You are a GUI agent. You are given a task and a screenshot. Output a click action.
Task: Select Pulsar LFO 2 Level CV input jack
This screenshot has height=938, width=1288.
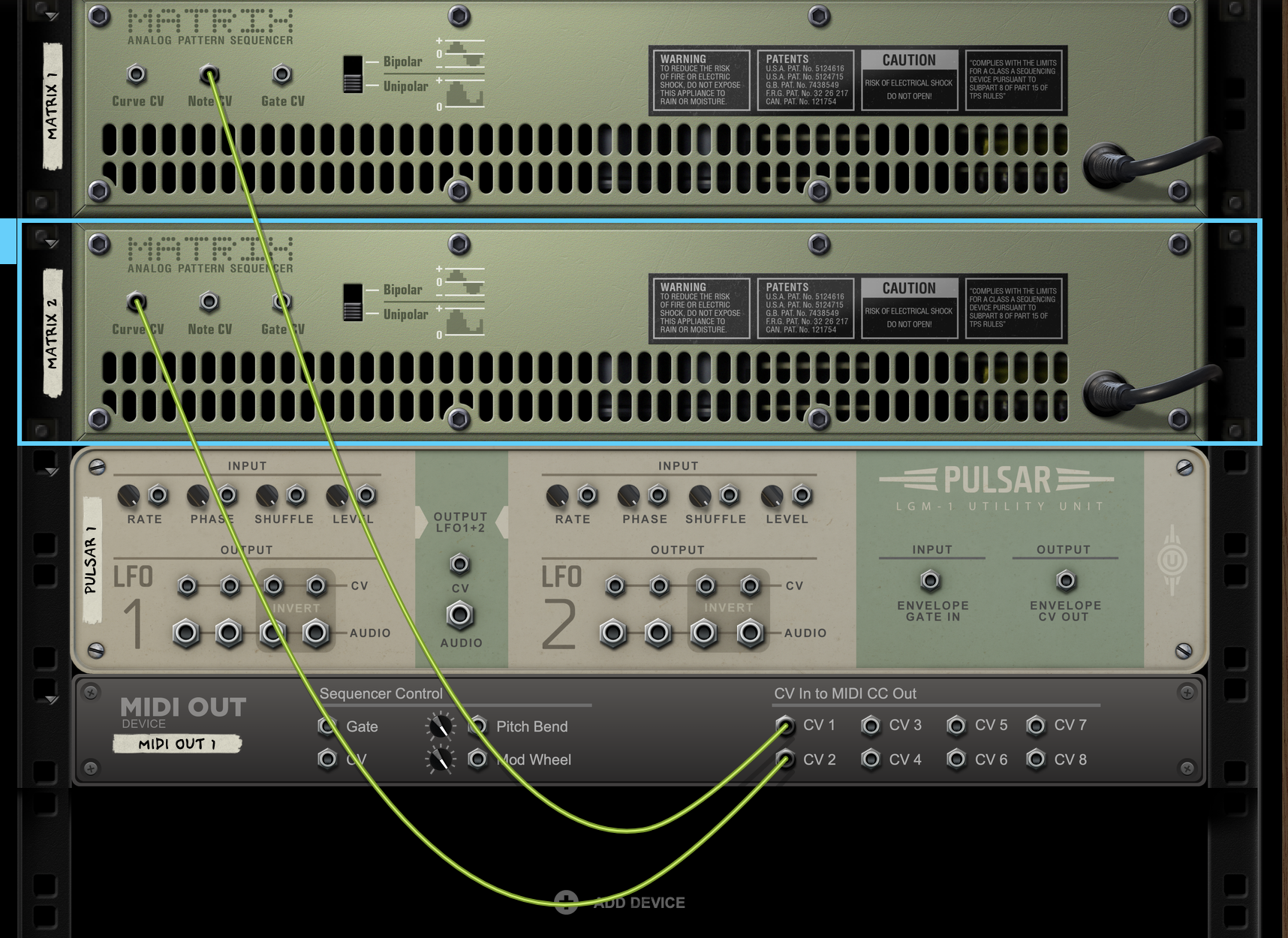click(802, 495)
